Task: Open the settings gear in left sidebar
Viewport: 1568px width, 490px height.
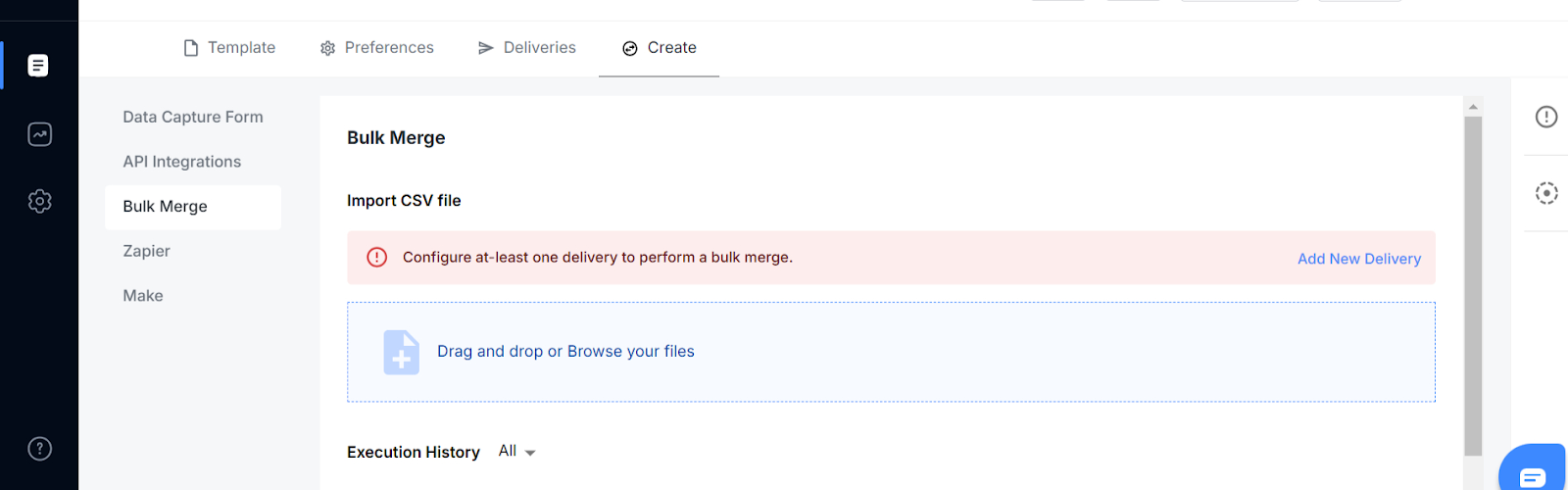Action: pyautogui.click(x=39, y=201)
